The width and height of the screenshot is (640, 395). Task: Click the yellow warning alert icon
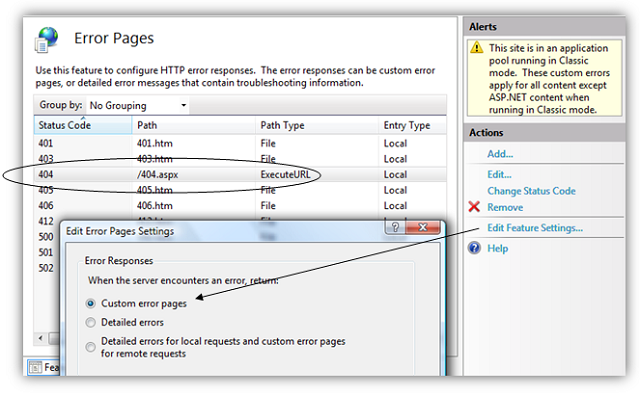pyautogui.click(x=476, y=47)
